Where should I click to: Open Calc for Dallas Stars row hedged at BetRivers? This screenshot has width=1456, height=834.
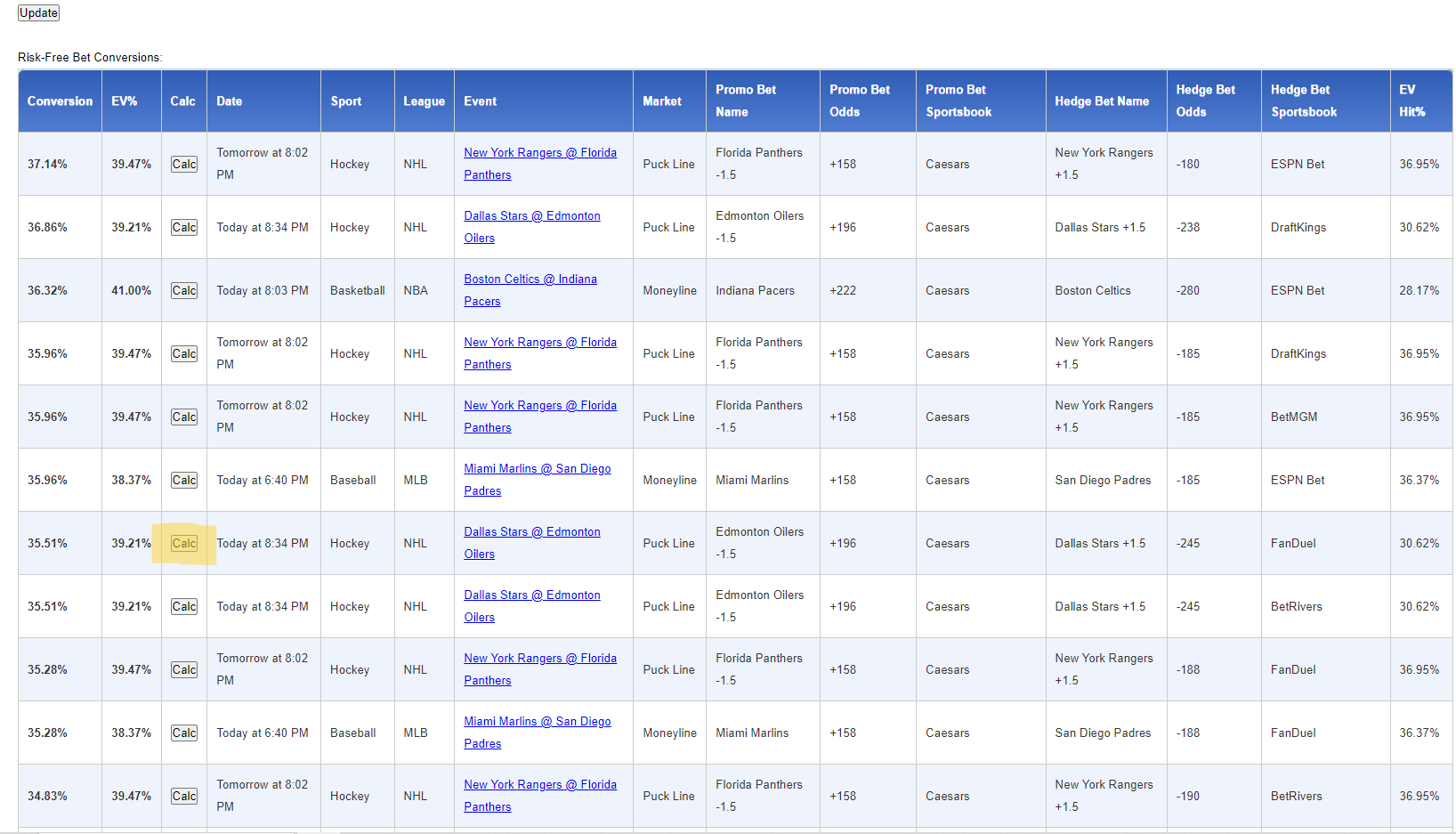(x=184, y=606)
